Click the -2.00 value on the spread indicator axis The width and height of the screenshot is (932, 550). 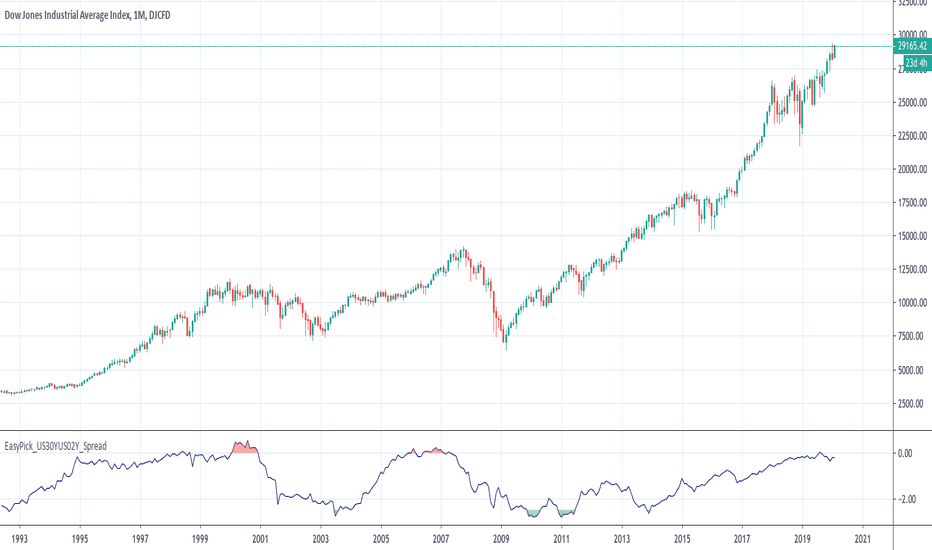point(906,499)
